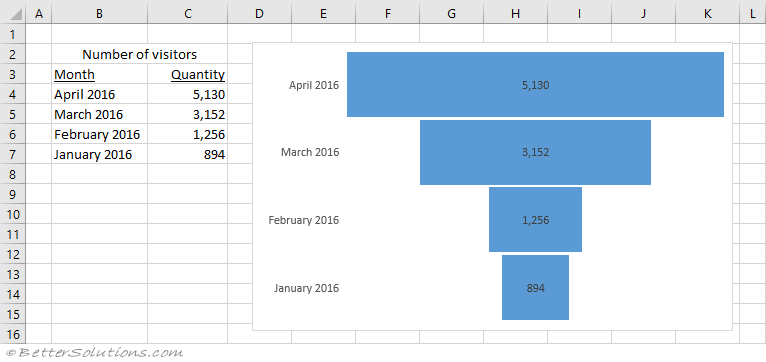Select the April 2016 funnel bar

[x=535, y=85]
